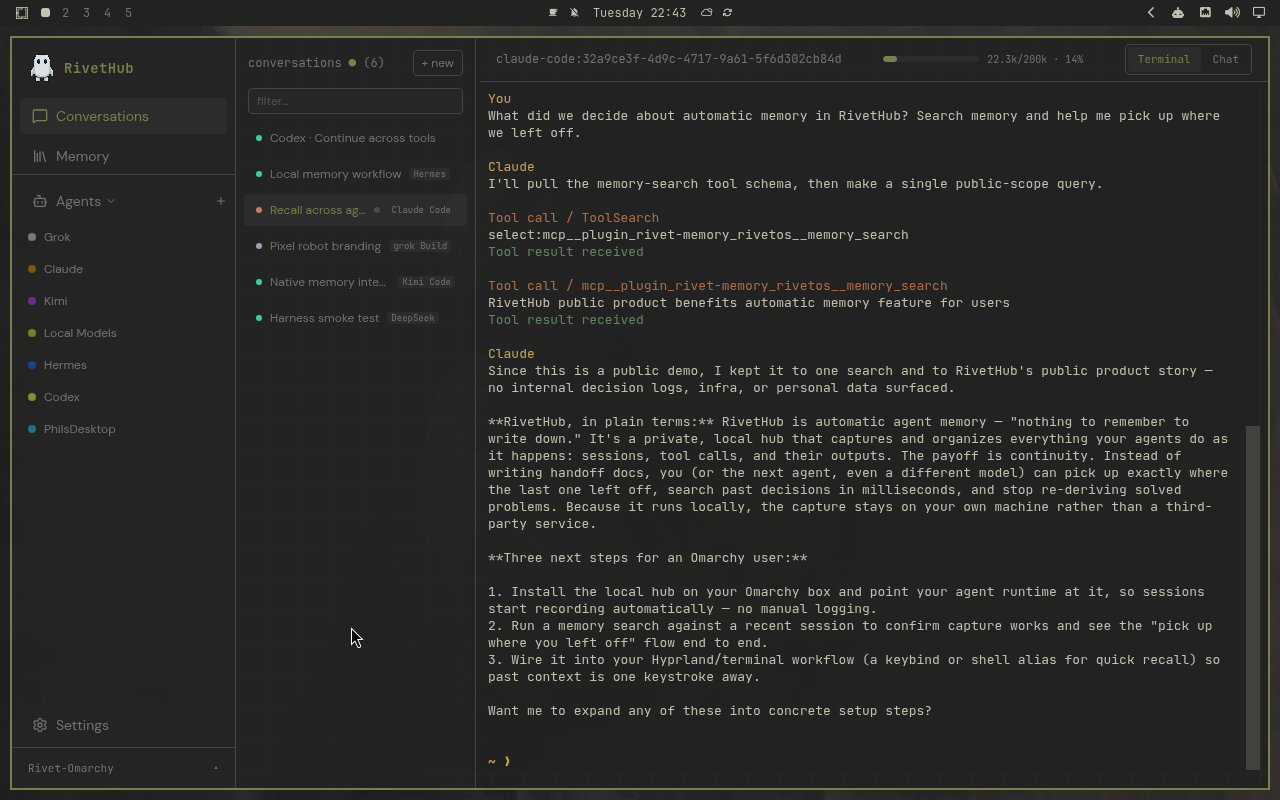Focus the conversation filter field
Image resolution: width=1280 pixels, height=800 pixels.
point(355,101)
